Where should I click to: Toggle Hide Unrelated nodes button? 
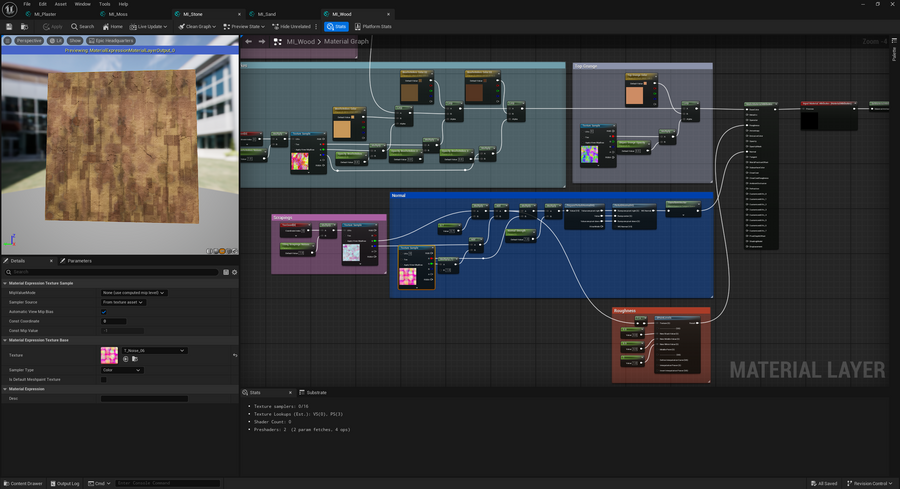pyautogui.click(x=293, y=26)
